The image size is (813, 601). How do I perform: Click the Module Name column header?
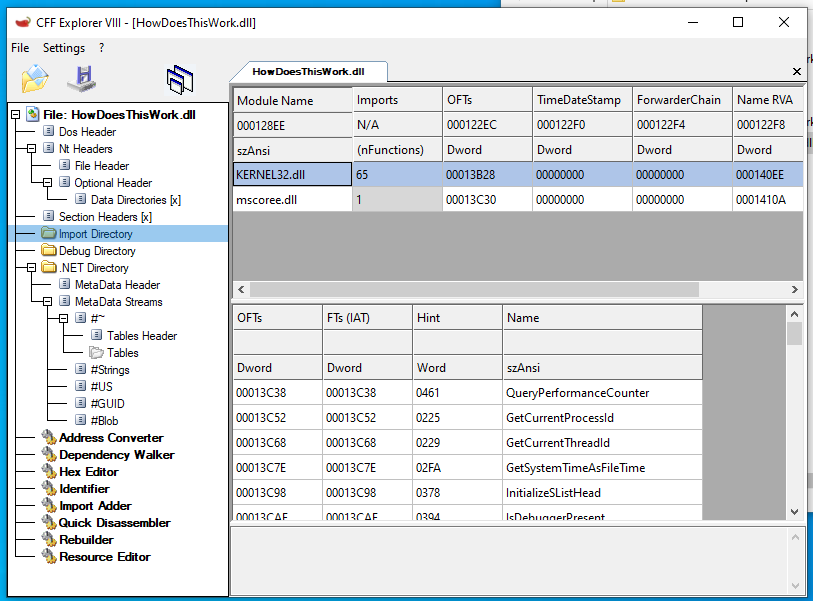pos(292,100)
